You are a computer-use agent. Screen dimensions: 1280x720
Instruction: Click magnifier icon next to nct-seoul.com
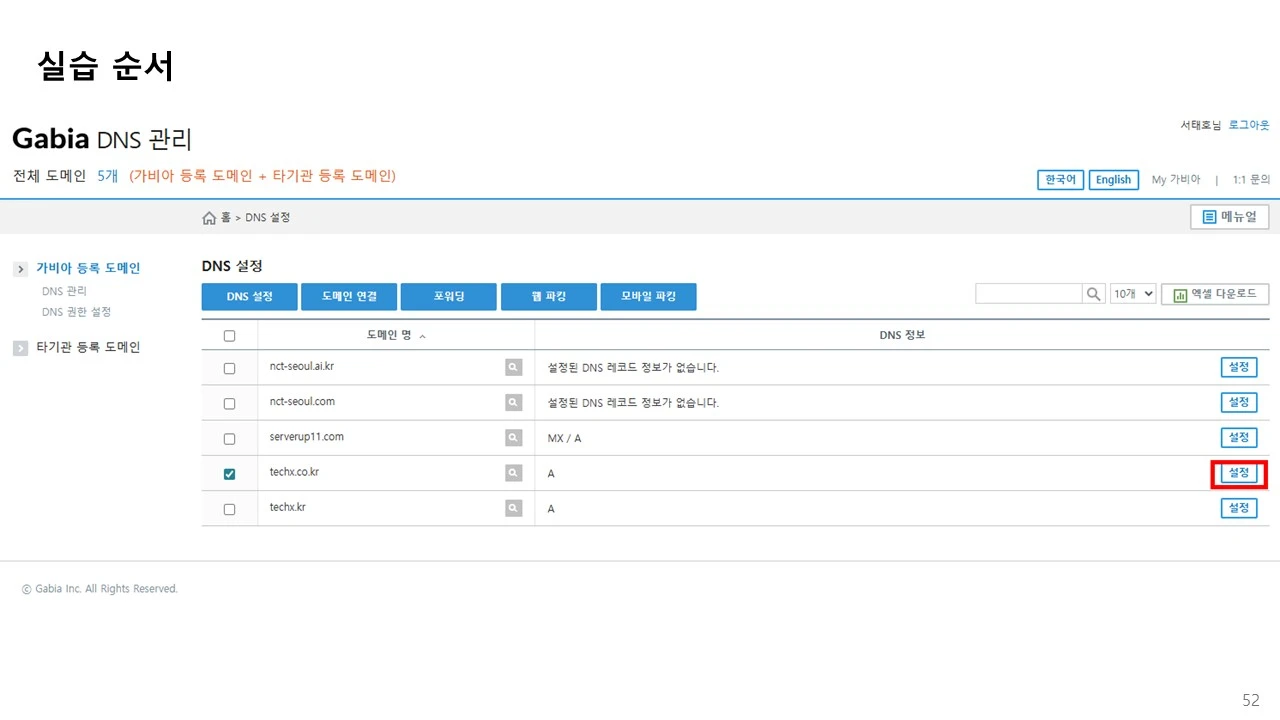(x=513, y=403)
